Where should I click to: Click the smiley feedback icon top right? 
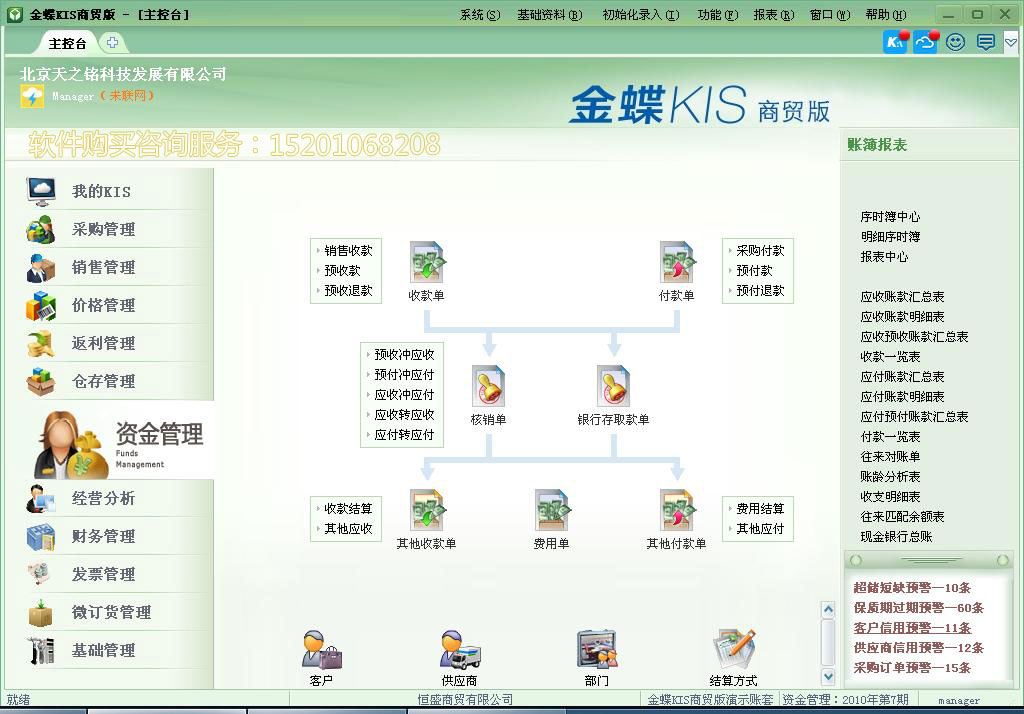coord(955,42)
